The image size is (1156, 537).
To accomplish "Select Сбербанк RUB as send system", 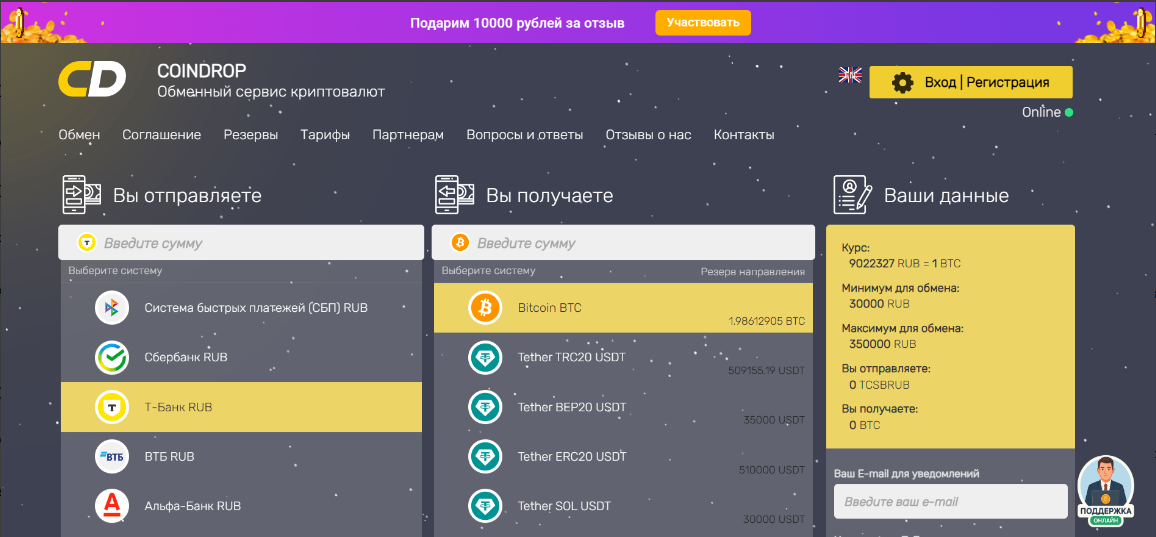I will tap(241, 357).
